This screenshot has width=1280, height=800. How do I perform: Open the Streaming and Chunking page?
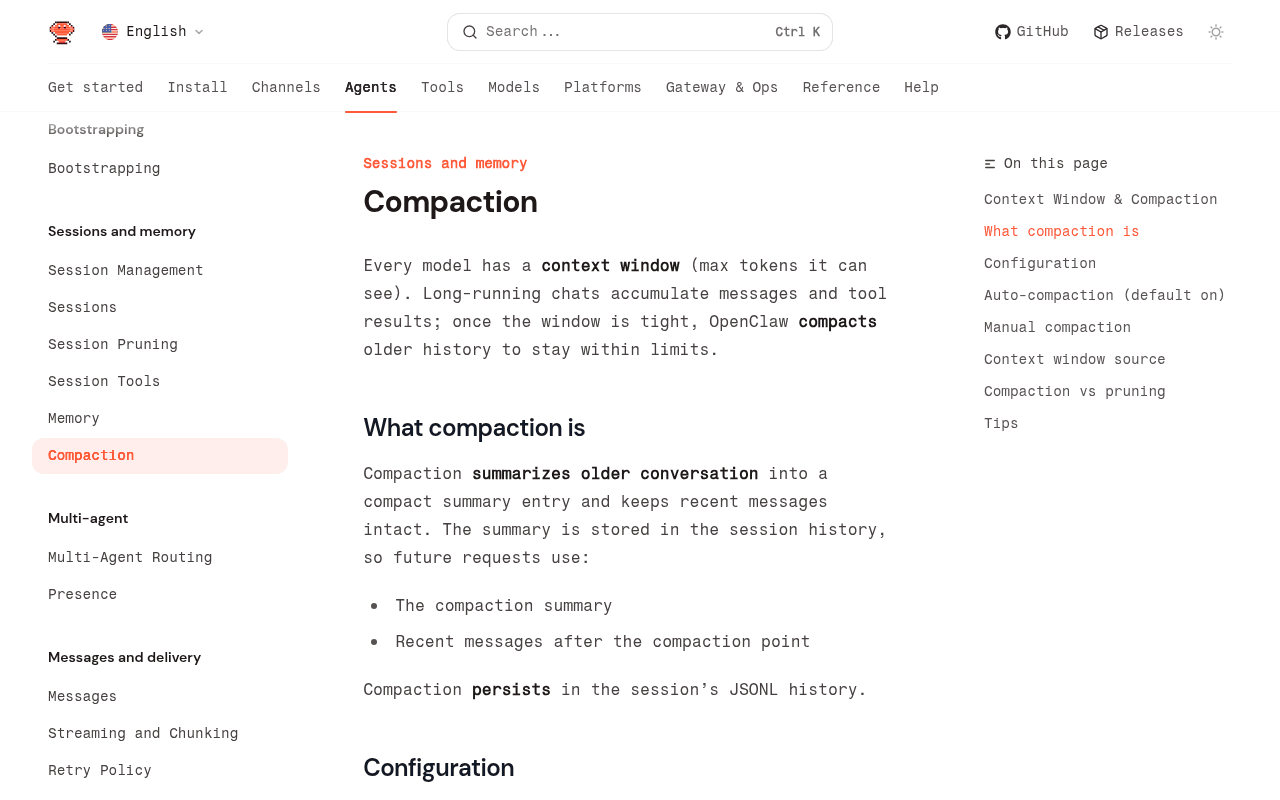click(143, 732)
